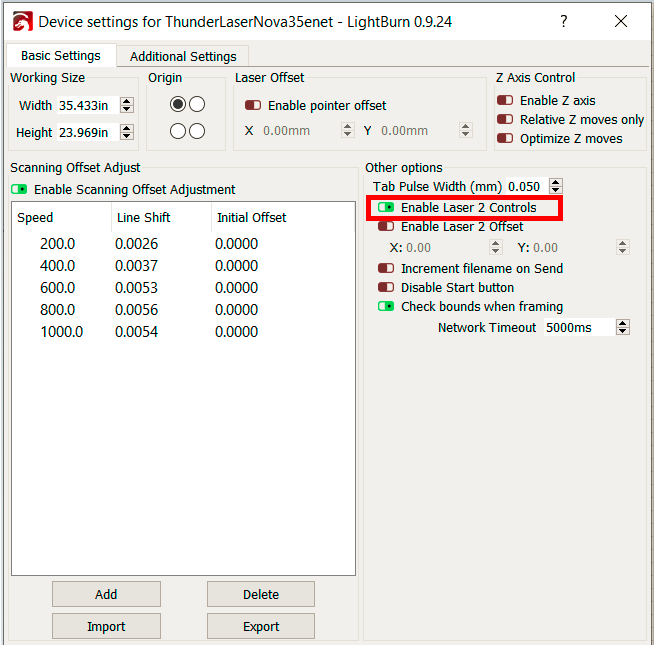The image size is (654, 645).
Task: Open the help question mark button
Action: (x=563, y=21)
